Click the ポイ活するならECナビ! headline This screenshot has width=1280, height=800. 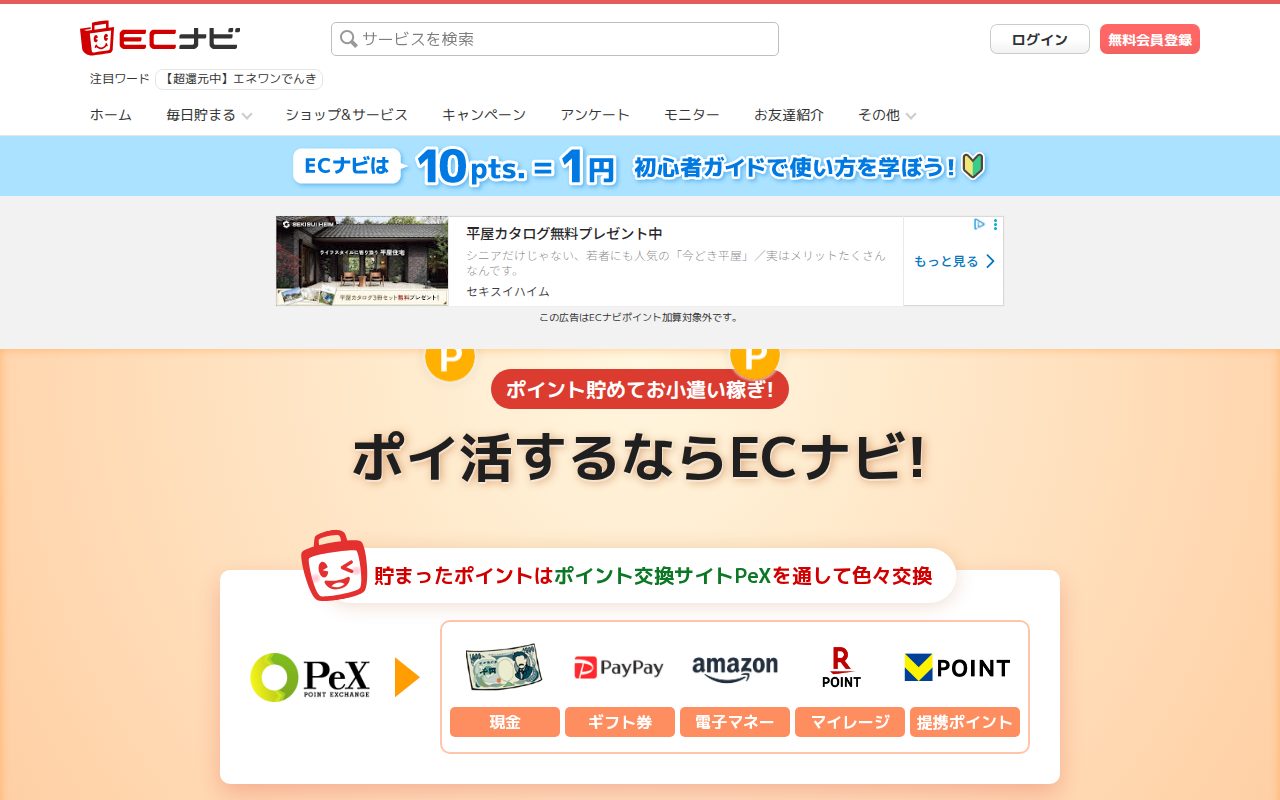point(640,459)
